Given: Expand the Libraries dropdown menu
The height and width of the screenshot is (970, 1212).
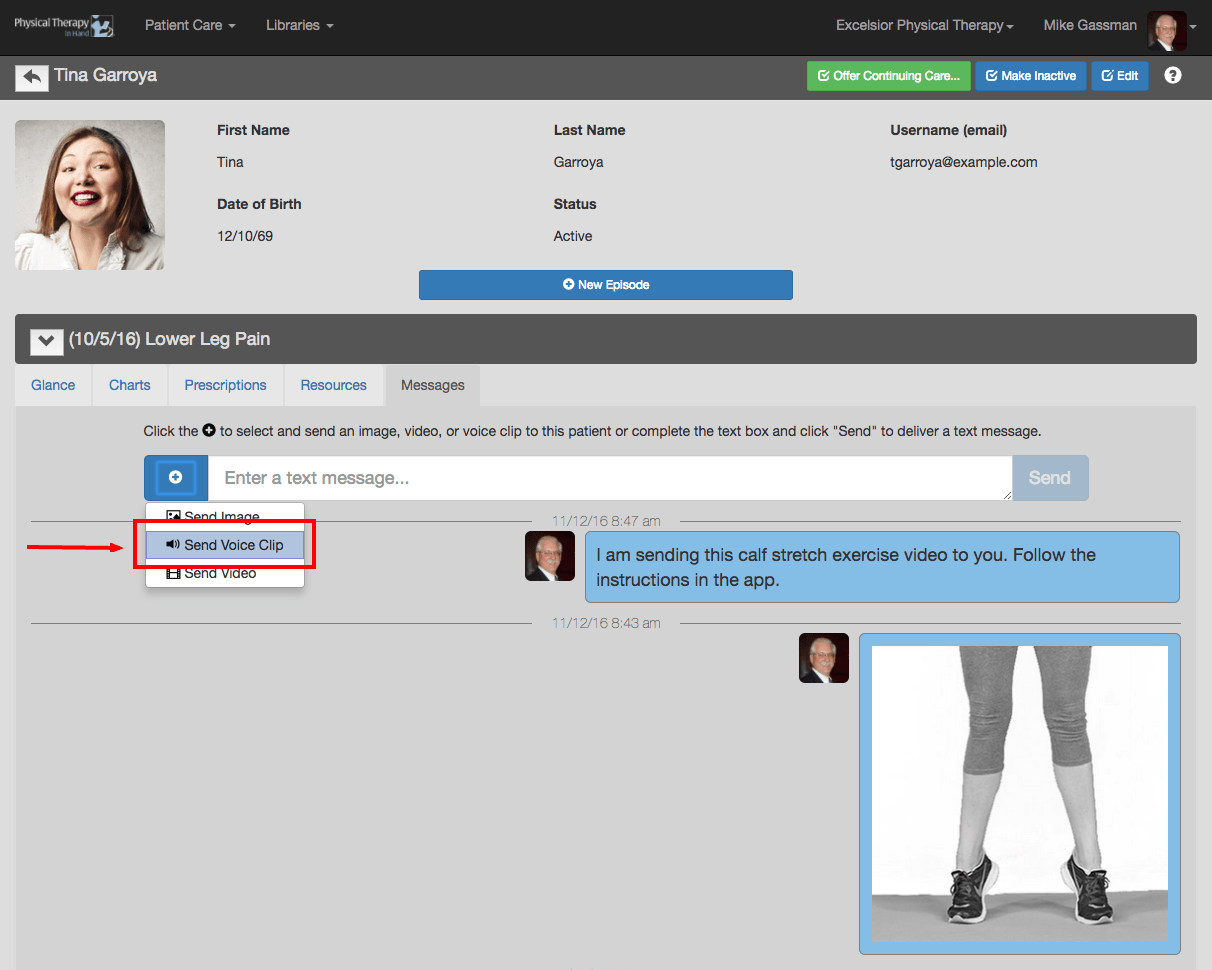Looking at the screenshot, I should click(300, 25).
